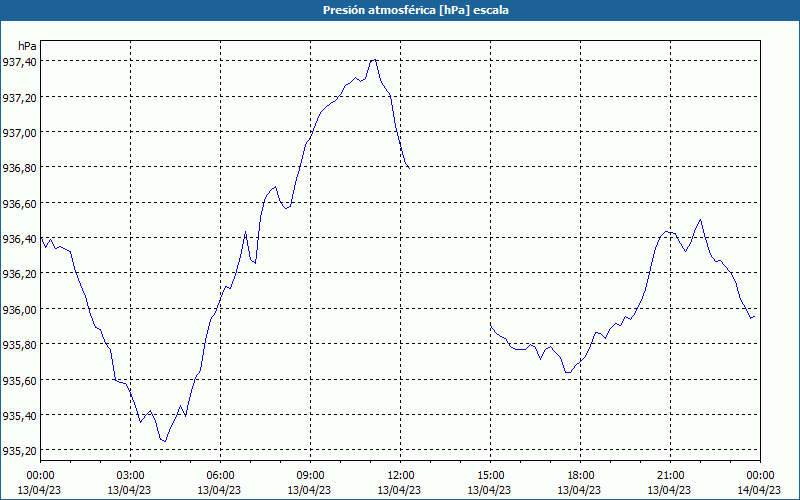Click the 935,40 axis value
The height and width of the screenshot is (500, 800).
[19, 415]
